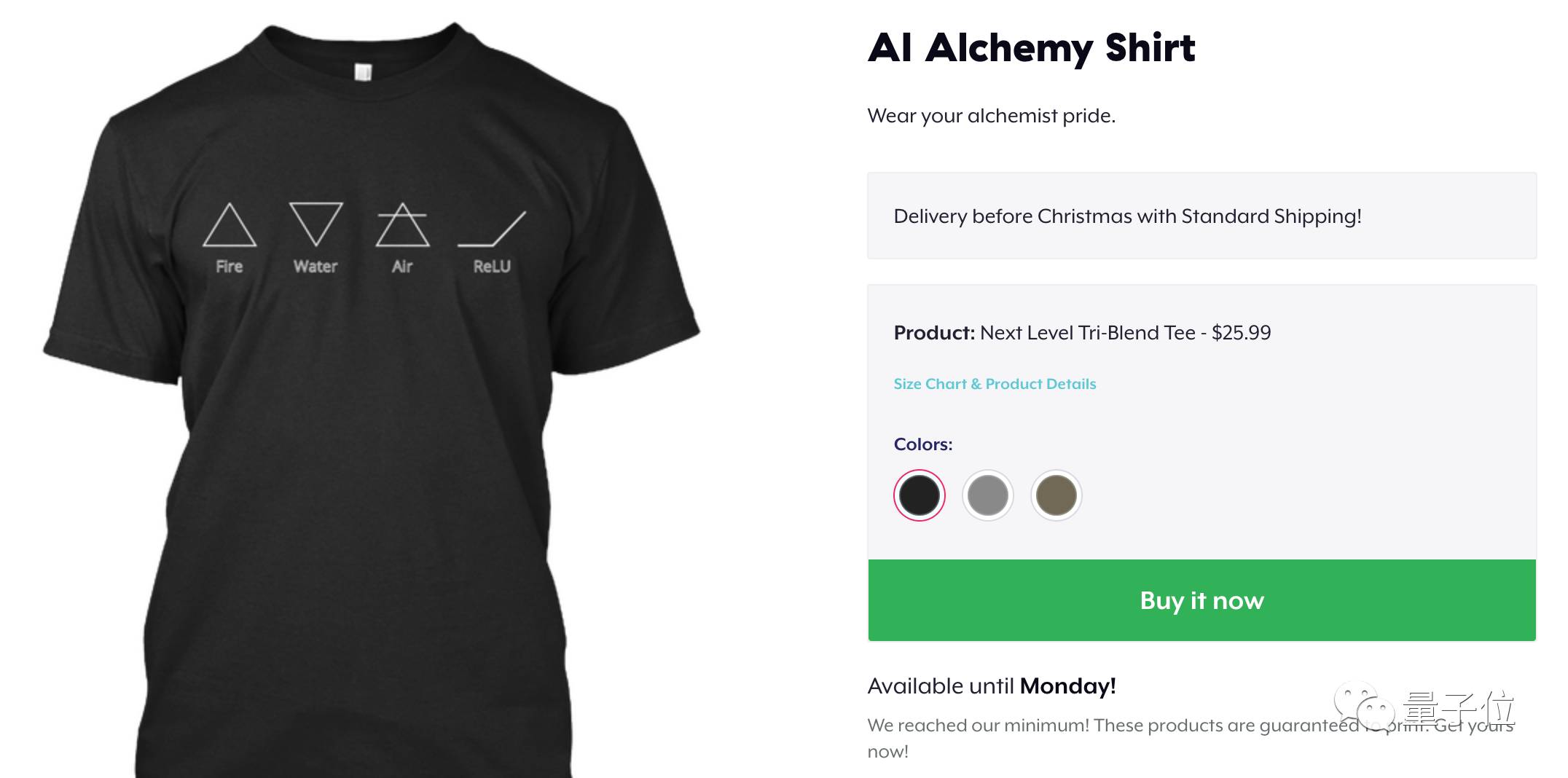This screenshot has width=1568, height=778.
Task: Open Size Chart & Product Details link
Action: pyautogui.click(x=995, y=384)
